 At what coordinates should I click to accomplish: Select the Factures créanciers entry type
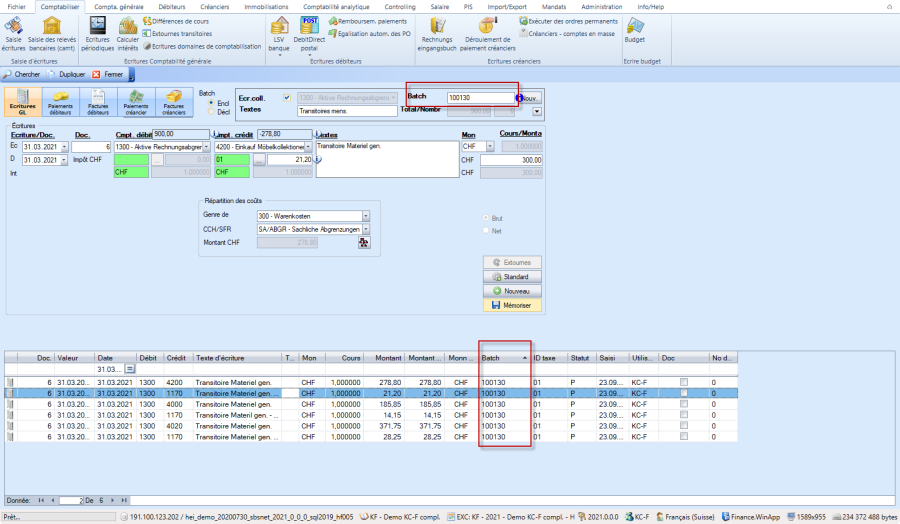174,101
